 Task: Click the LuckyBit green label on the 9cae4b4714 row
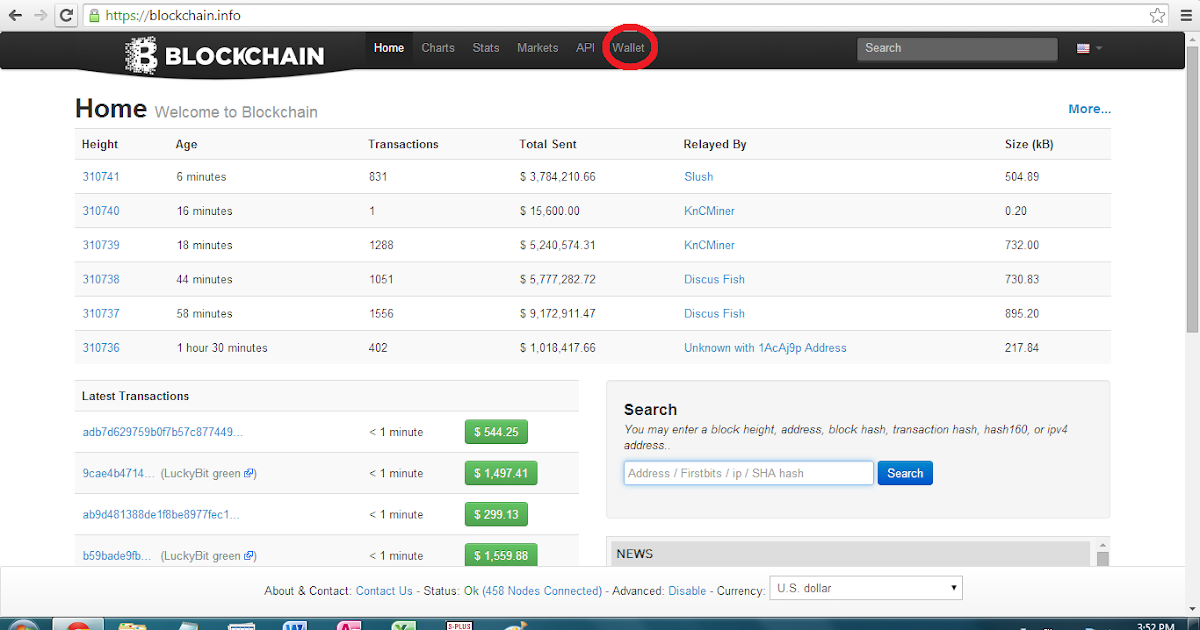201,473
